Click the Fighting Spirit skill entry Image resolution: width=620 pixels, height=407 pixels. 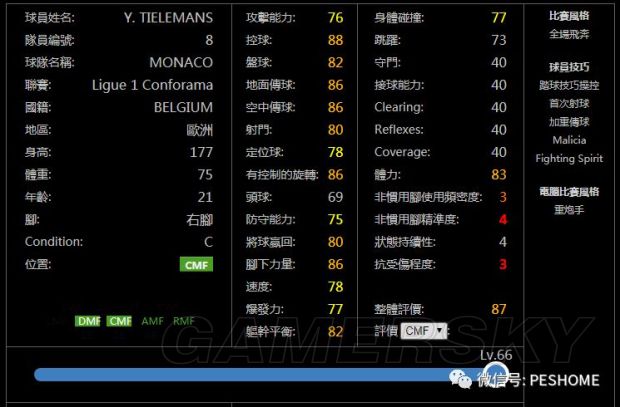569,158
